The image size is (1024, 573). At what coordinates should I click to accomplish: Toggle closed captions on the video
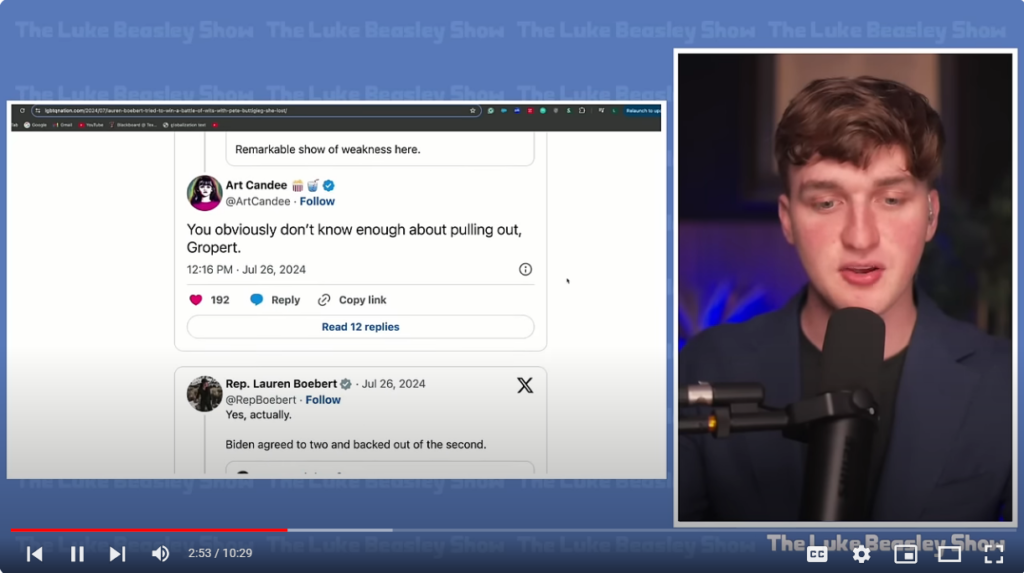tap(817, 554)
